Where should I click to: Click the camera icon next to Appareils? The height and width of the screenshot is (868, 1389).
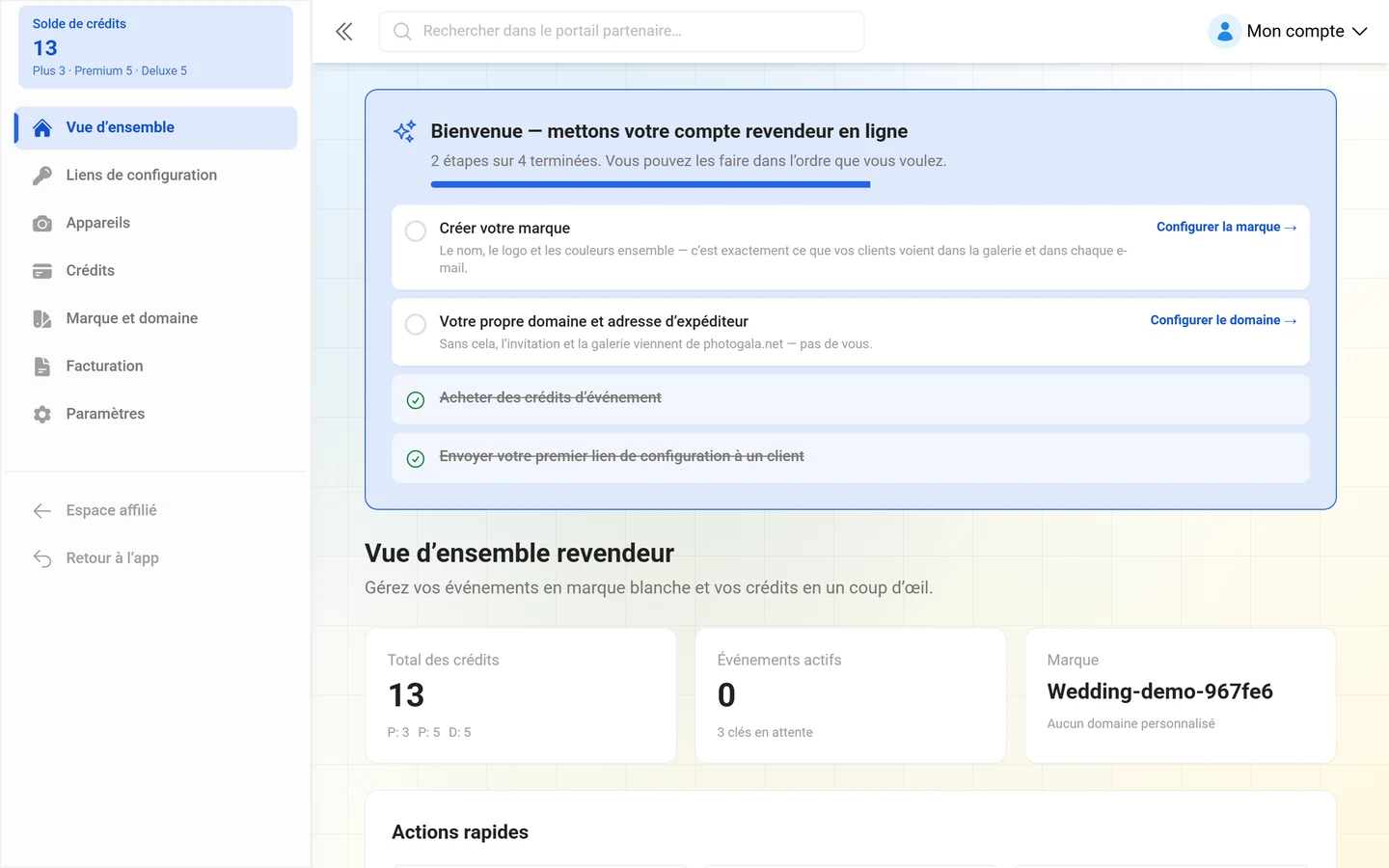point(42,224)
